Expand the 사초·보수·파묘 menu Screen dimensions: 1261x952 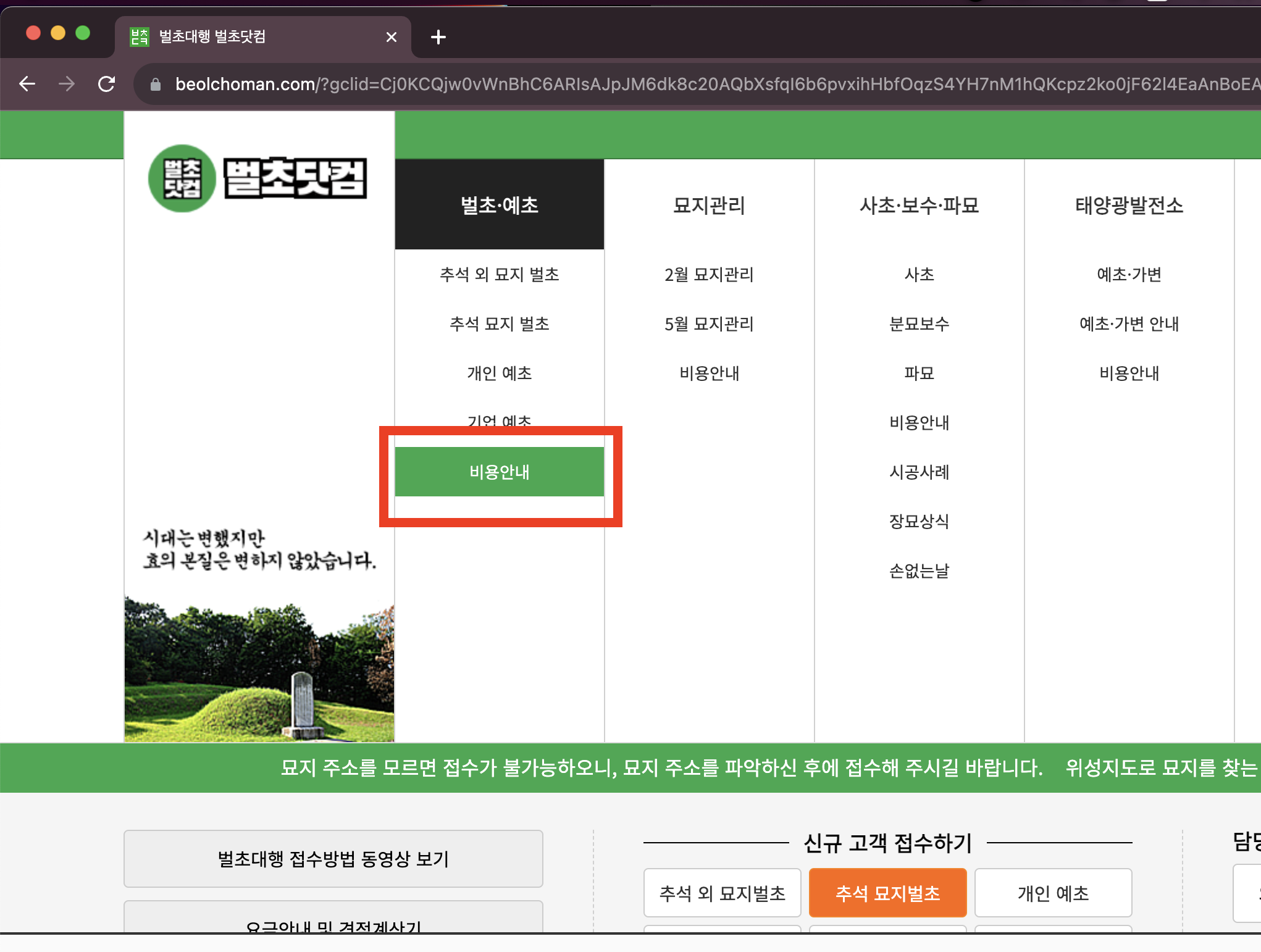click(919, 205)
